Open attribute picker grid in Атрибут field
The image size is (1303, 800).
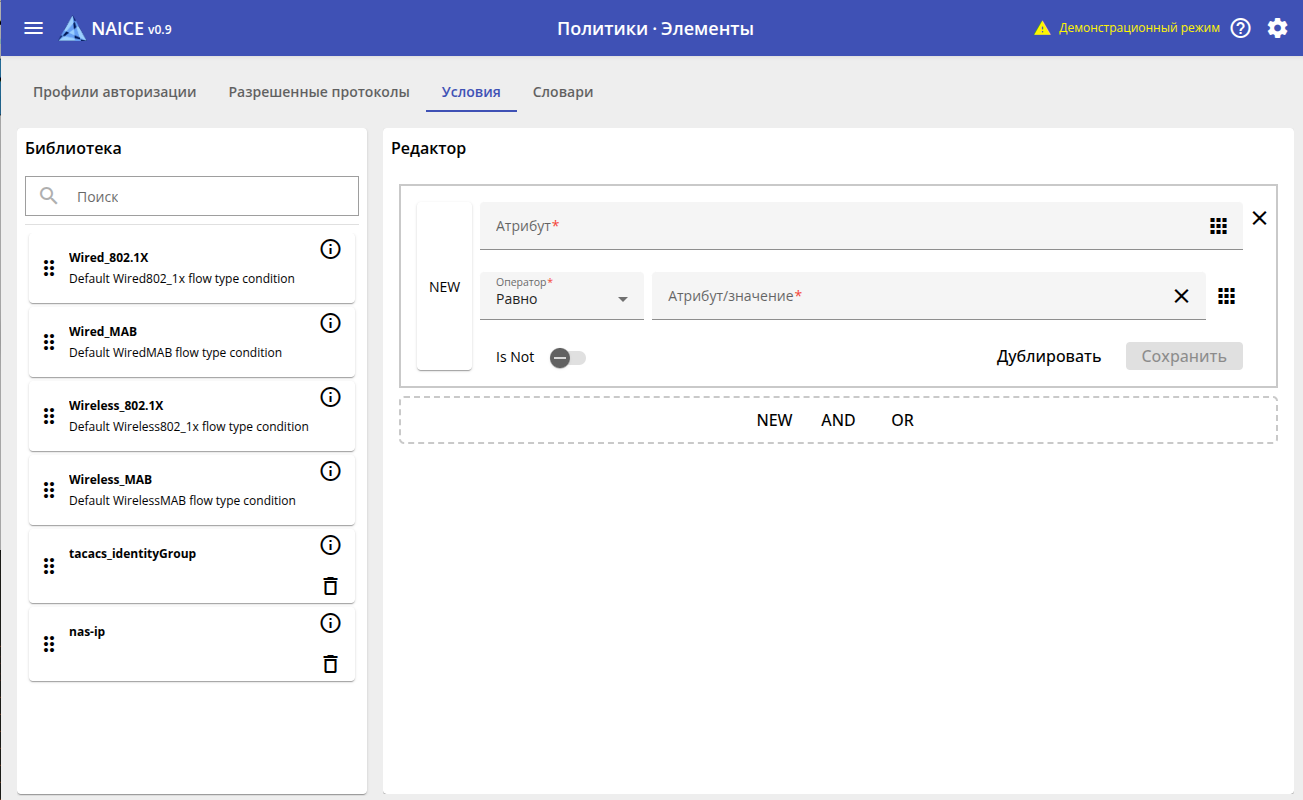pyautogui.click(x=1217, y=226)
